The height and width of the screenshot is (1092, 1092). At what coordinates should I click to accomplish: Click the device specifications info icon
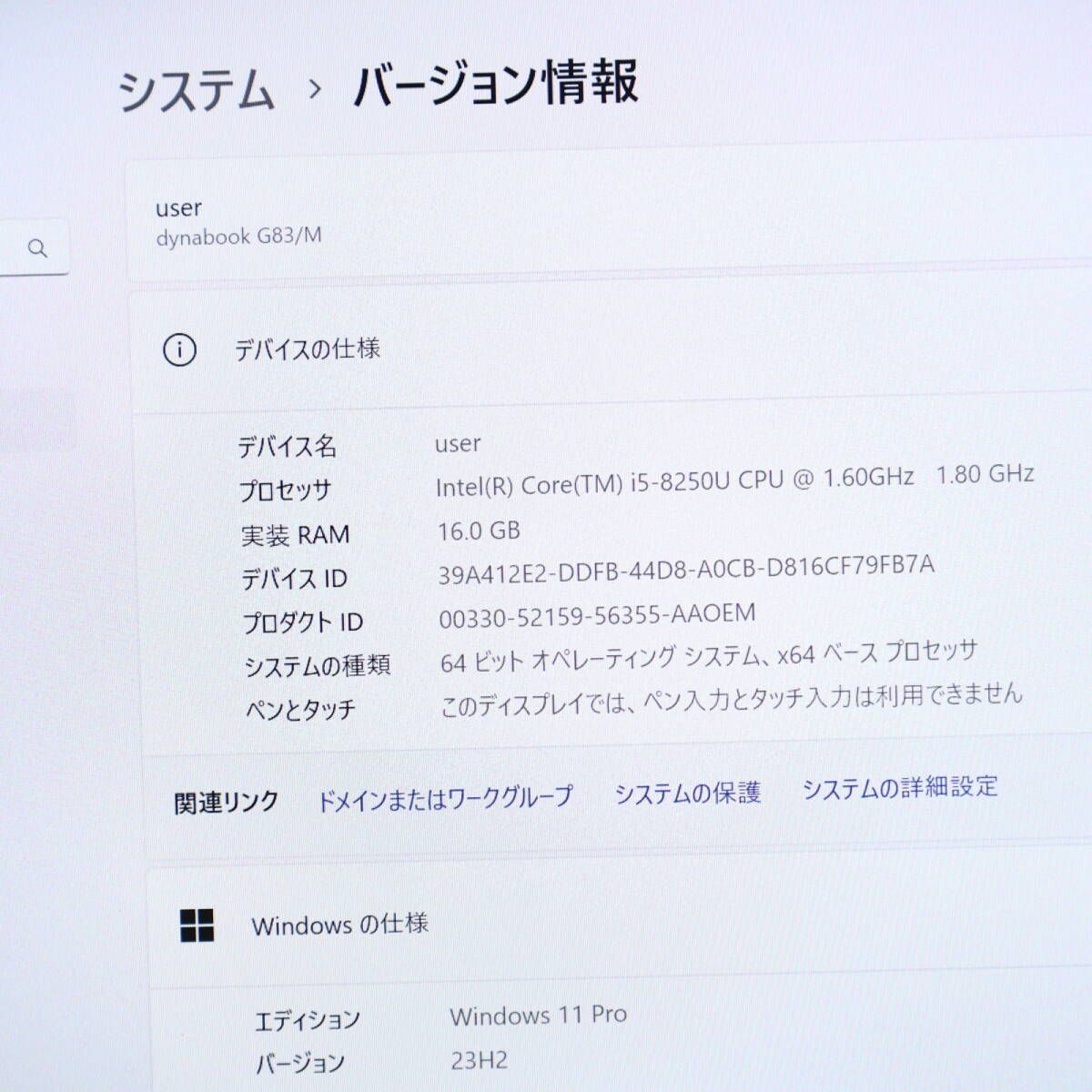click(x=179, y=349)
